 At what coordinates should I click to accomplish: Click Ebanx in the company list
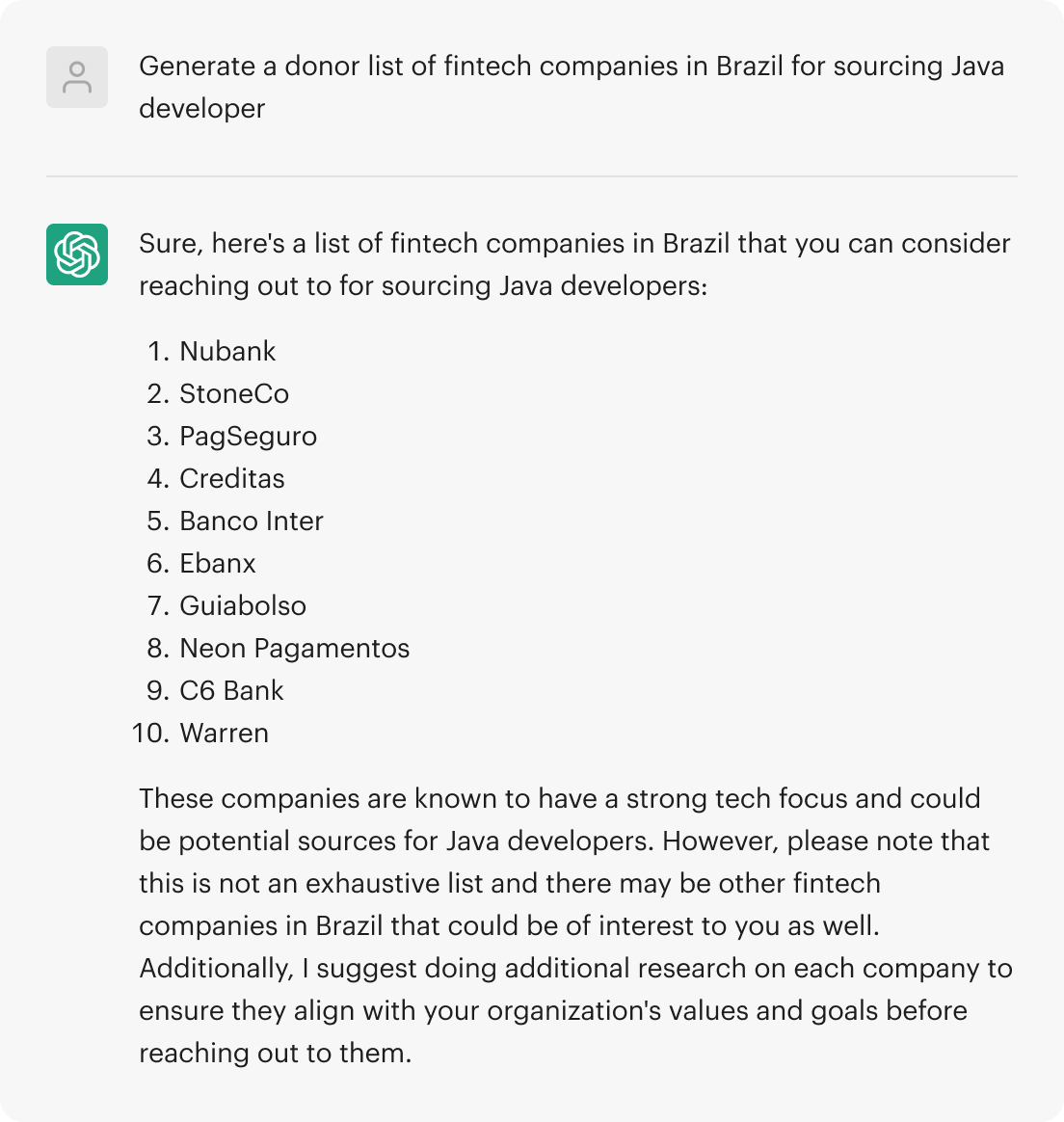(218, 563)
